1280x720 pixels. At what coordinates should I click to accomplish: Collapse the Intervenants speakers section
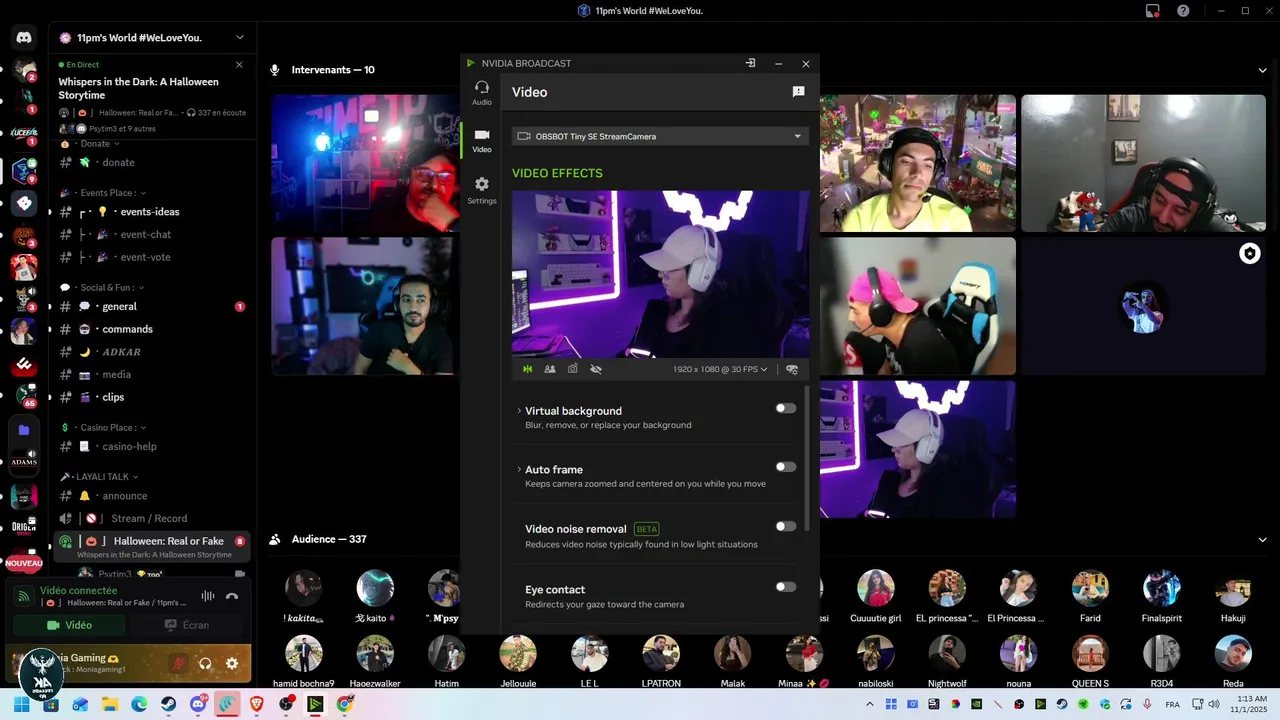pyautogui.click(x=1262, y=70)
